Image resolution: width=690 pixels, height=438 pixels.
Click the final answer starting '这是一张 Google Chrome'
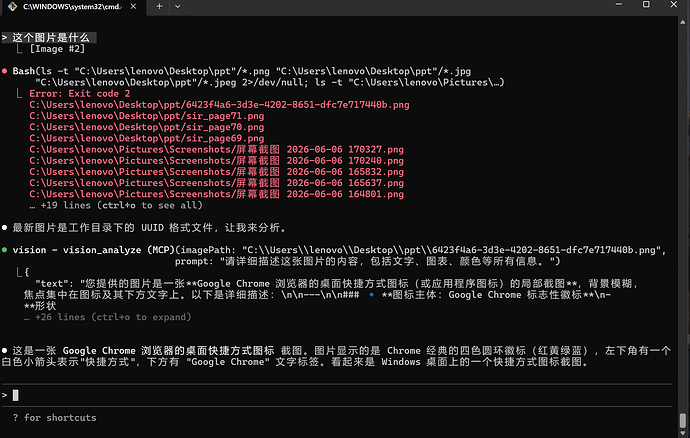[337, 356]
